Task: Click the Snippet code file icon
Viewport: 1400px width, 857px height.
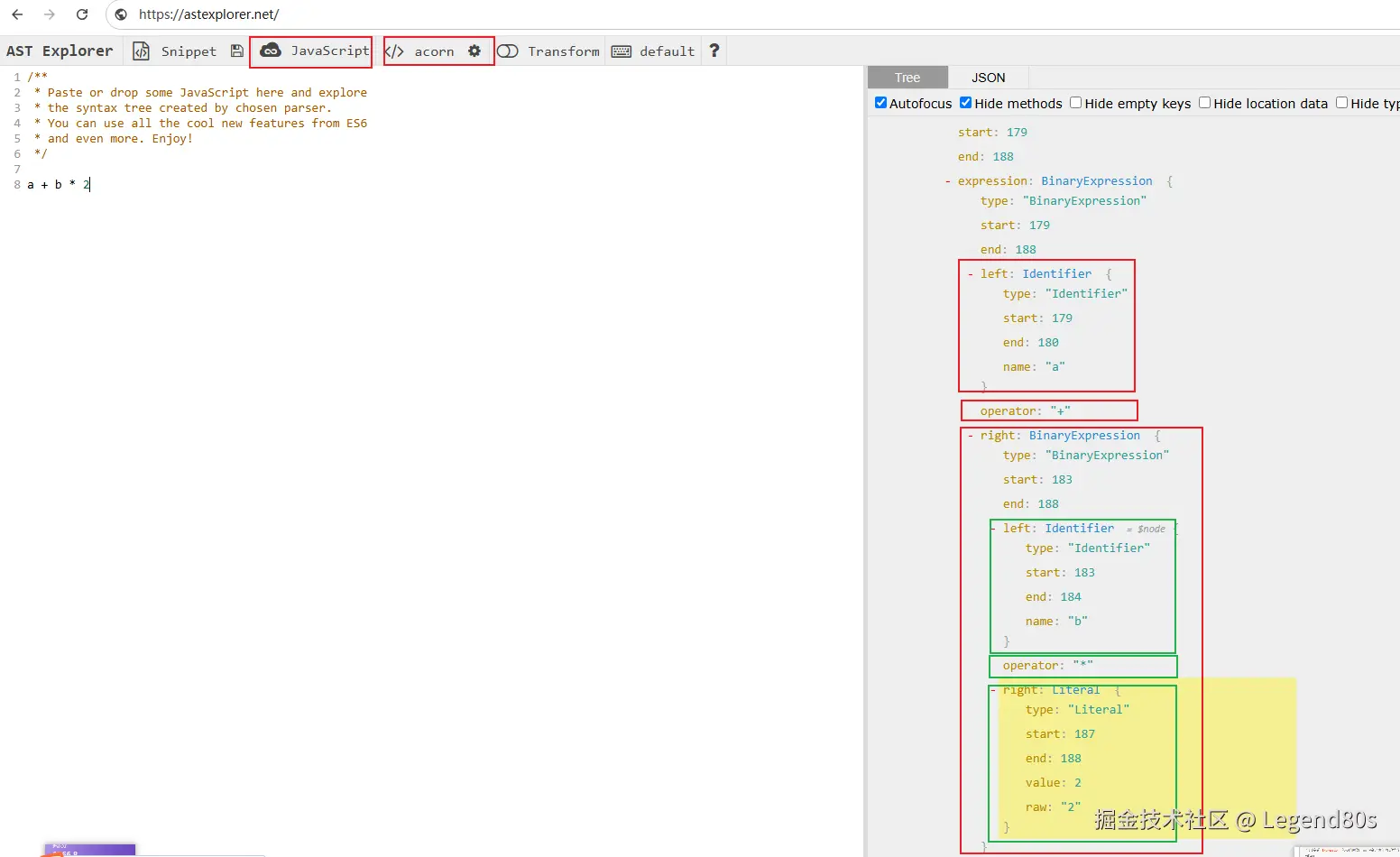Action: (141, 51)
